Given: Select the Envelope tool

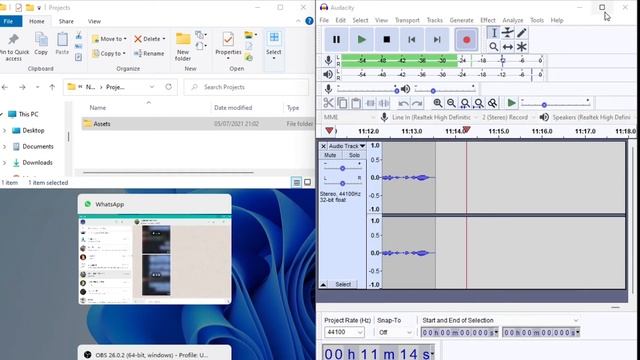Looking at the screenshot, I should click(x=507, y=33).
